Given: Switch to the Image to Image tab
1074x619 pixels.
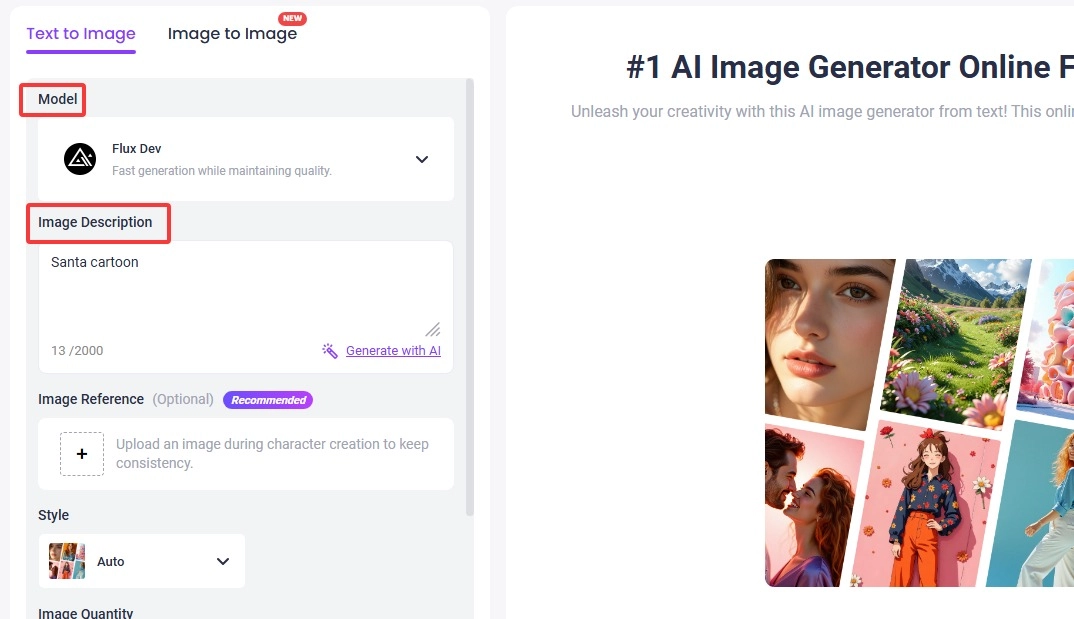Looking at the screenshot, I should 232,34.
